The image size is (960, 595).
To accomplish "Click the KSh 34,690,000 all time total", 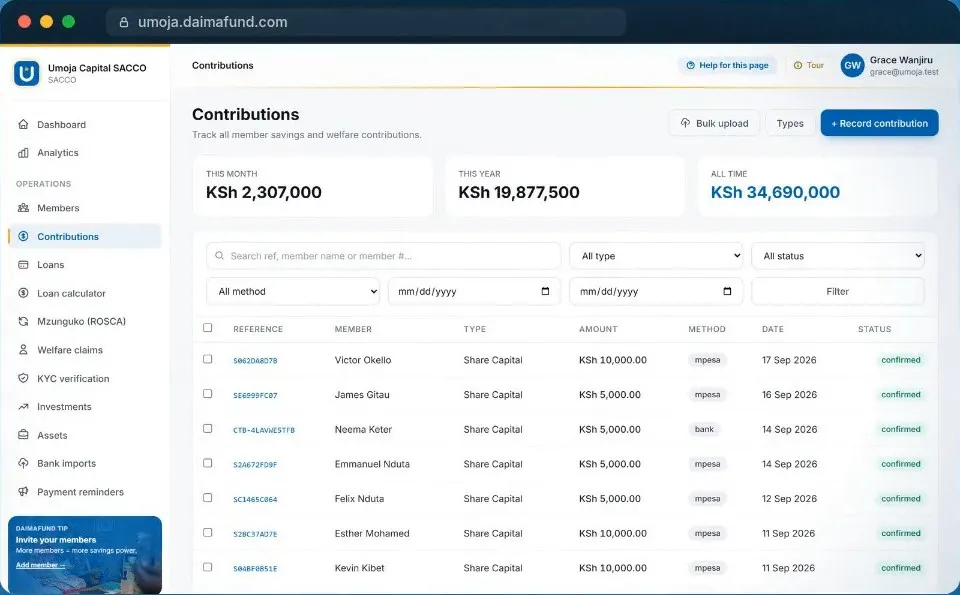I will 775,192.
